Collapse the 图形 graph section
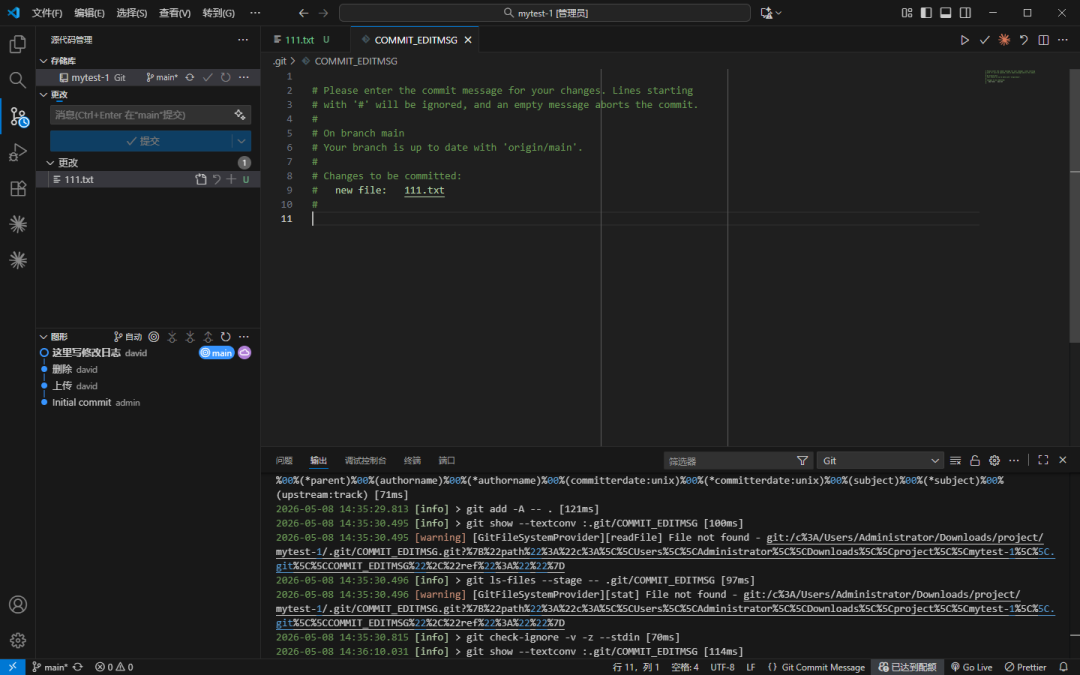 pyautogui.click(x=43, y=337)
